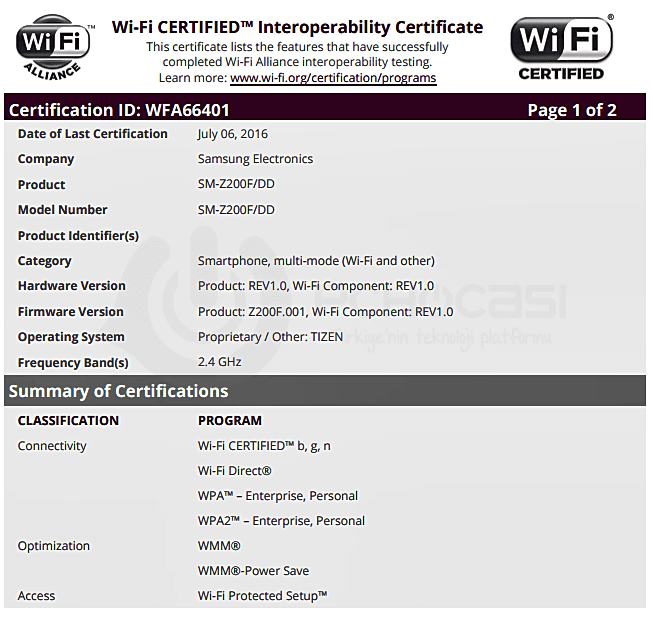The image size is (653, 617).
Task: Select the July 06, 2016 date value
Action: (x=233, y=134)
